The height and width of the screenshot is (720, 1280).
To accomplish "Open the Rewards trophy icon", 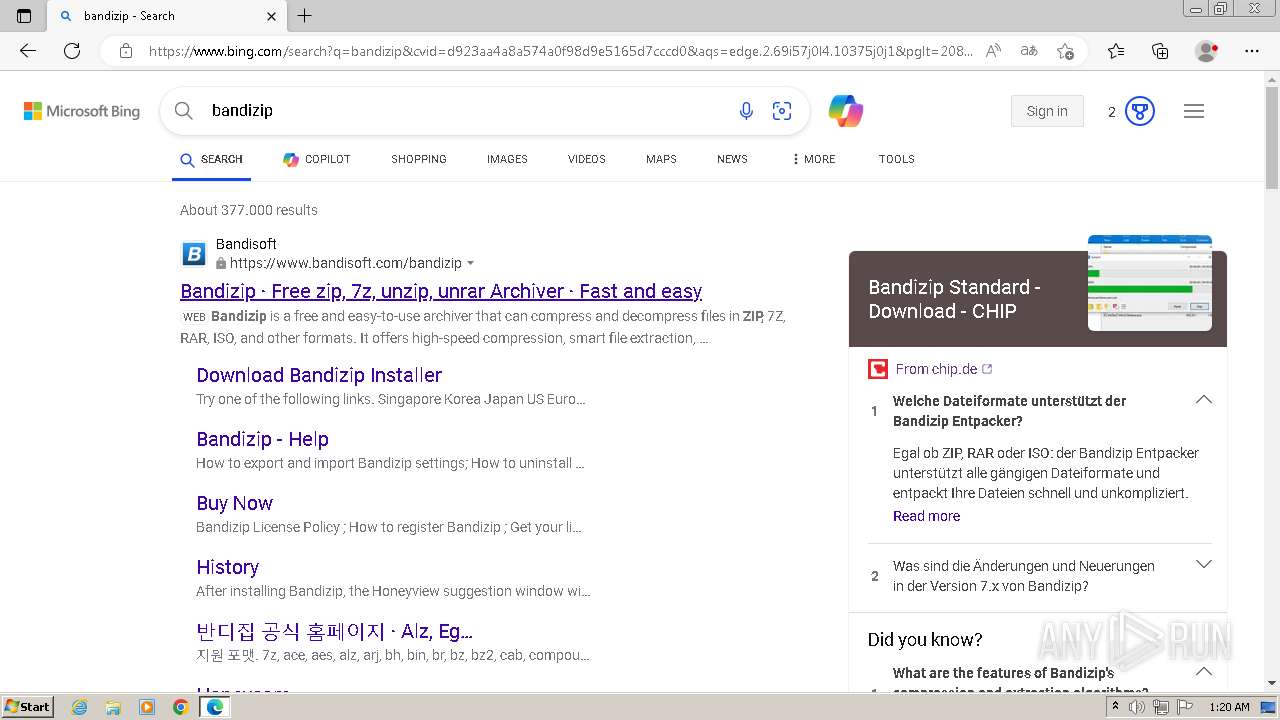I will [x=1140, y=111].
